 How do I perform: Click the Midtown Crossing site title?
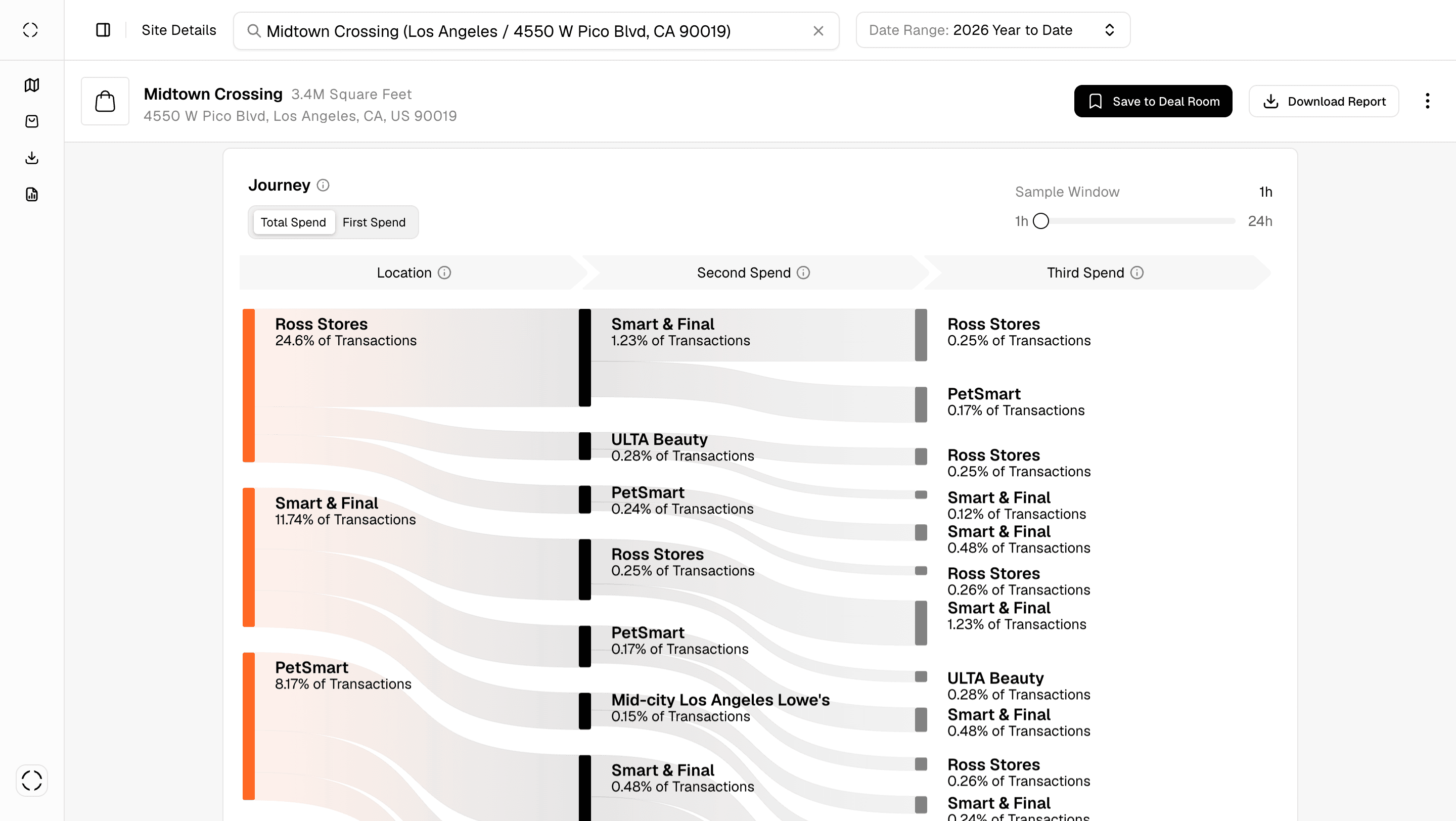[213, 94]
